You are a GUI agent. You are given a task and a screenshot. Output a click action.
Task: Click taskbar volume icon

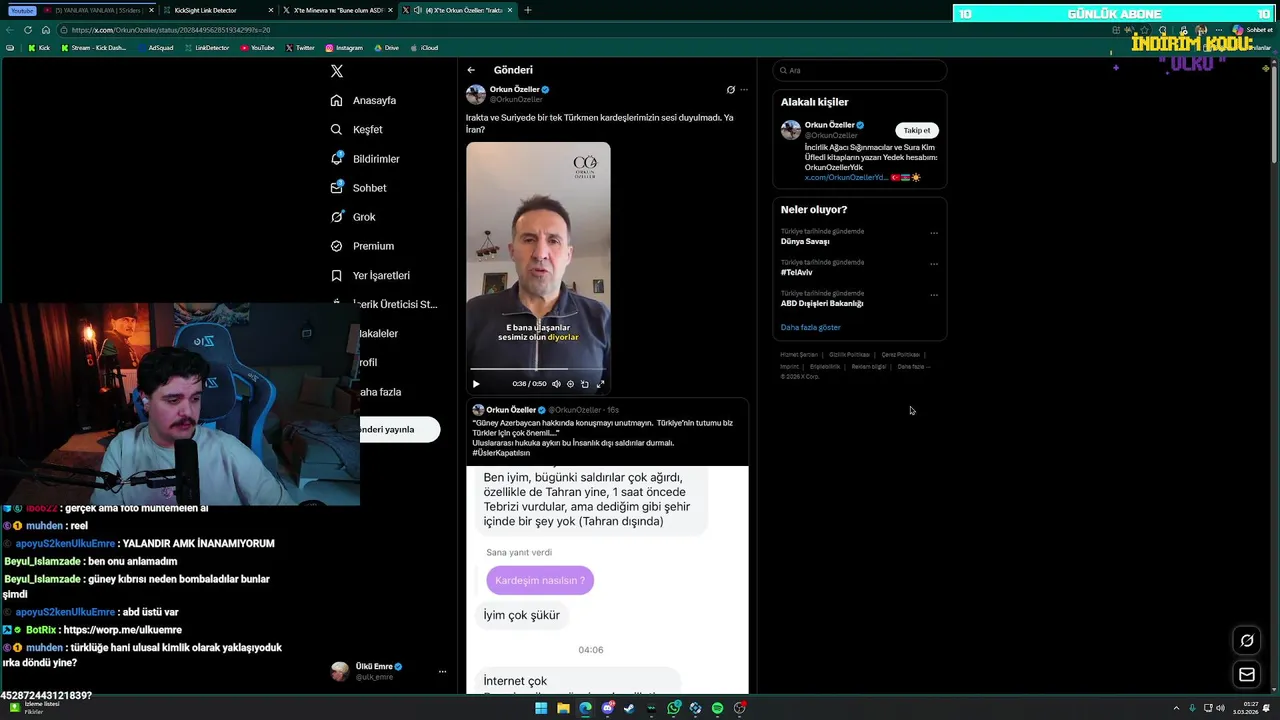tap(1220, 708)
